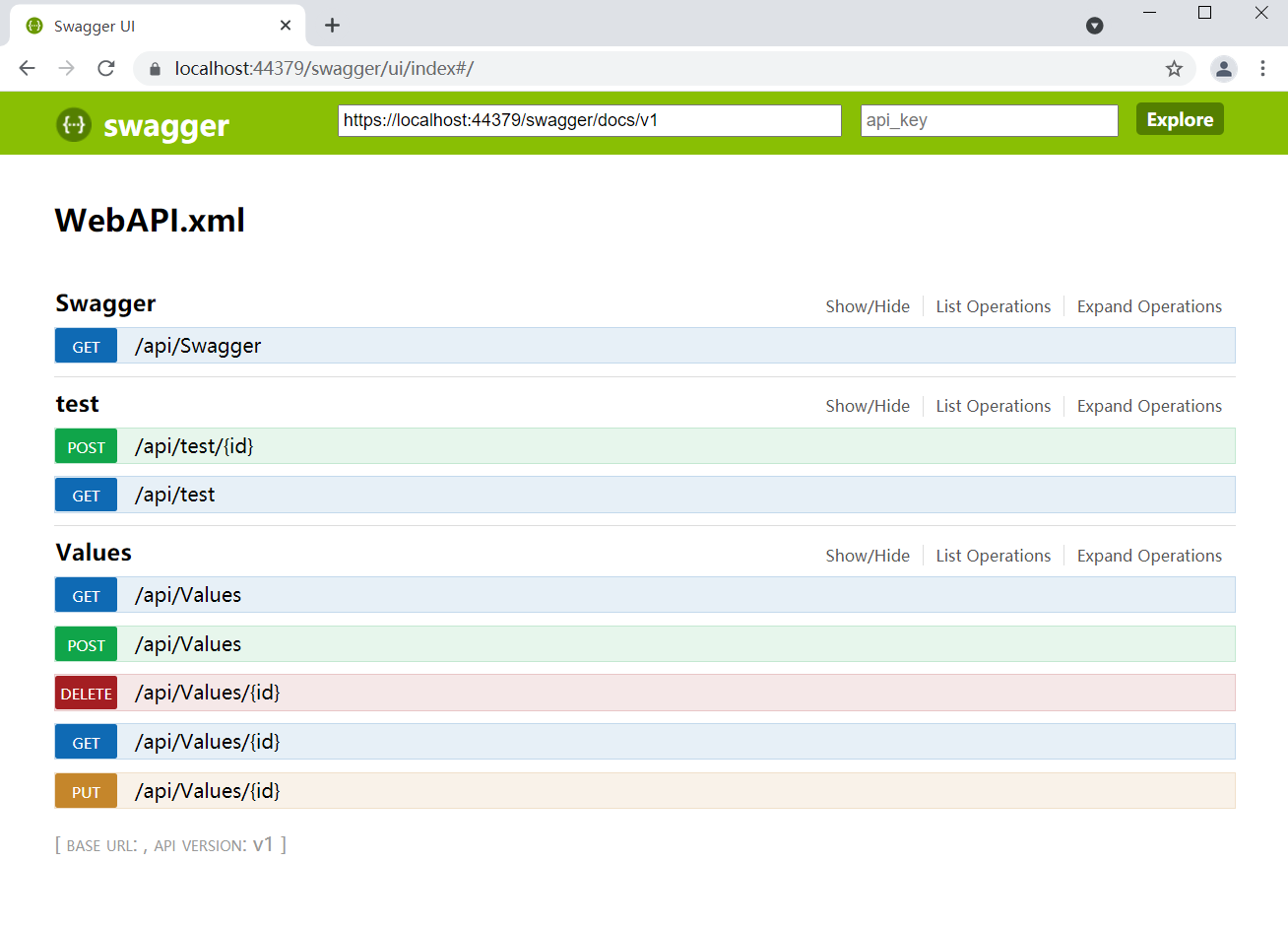This screenshot has height=928, width=1288.
Task: Collapse the Values section heading
Action: coord(94,553)
